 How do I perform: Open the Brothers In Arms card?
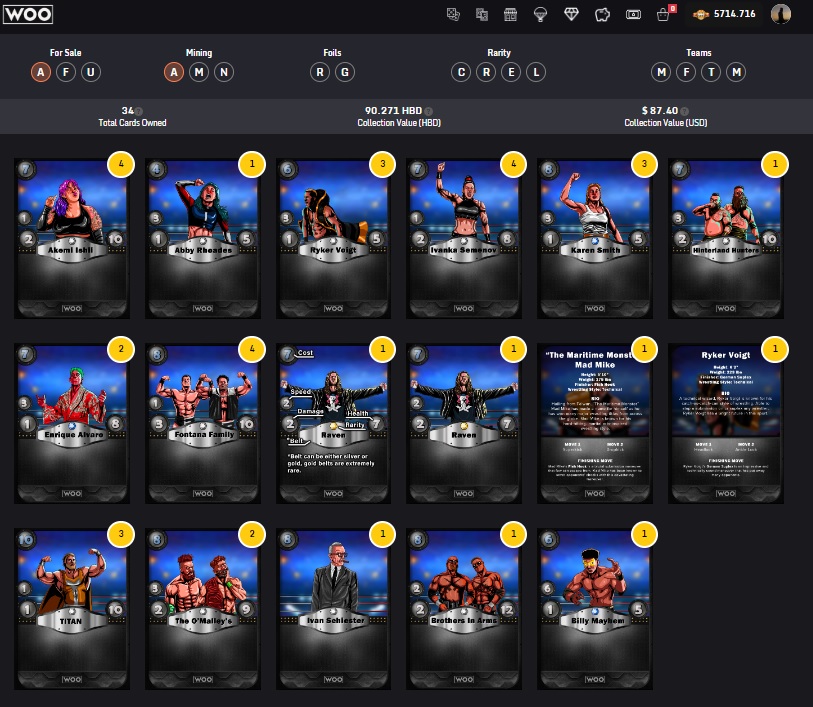coord(464,609)
